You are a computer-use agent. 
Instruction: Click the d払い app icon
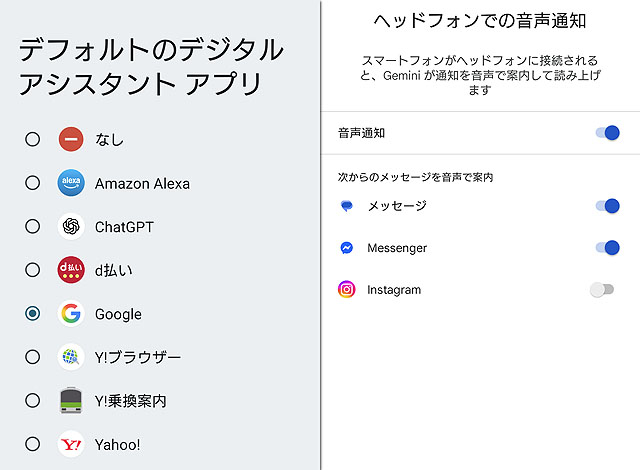[x=70, y=270]
